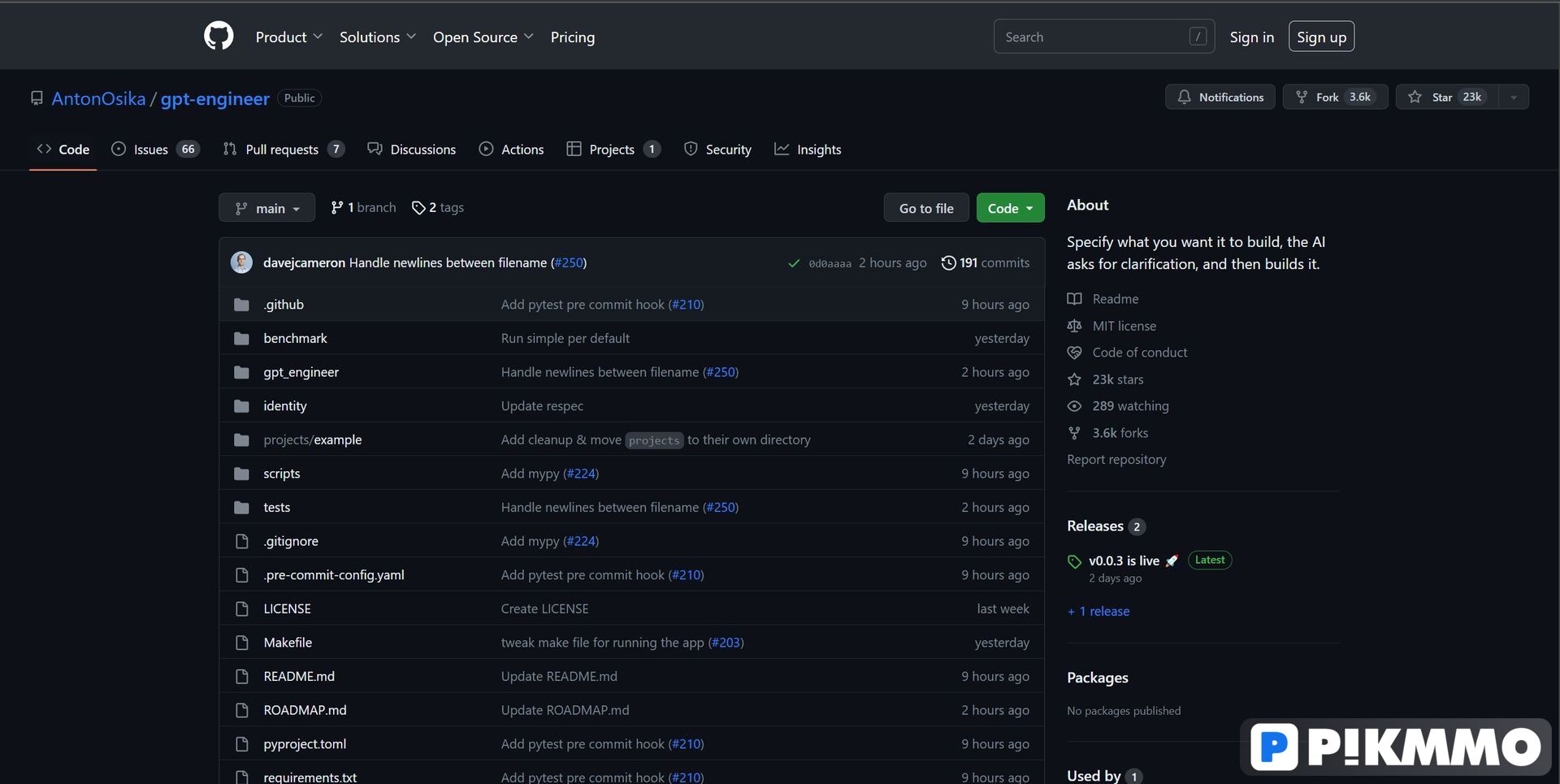The width and height of the screenshot is (1560, 784).
Task: Open the v0.0.3 is live release
Action: (1124, 561)
